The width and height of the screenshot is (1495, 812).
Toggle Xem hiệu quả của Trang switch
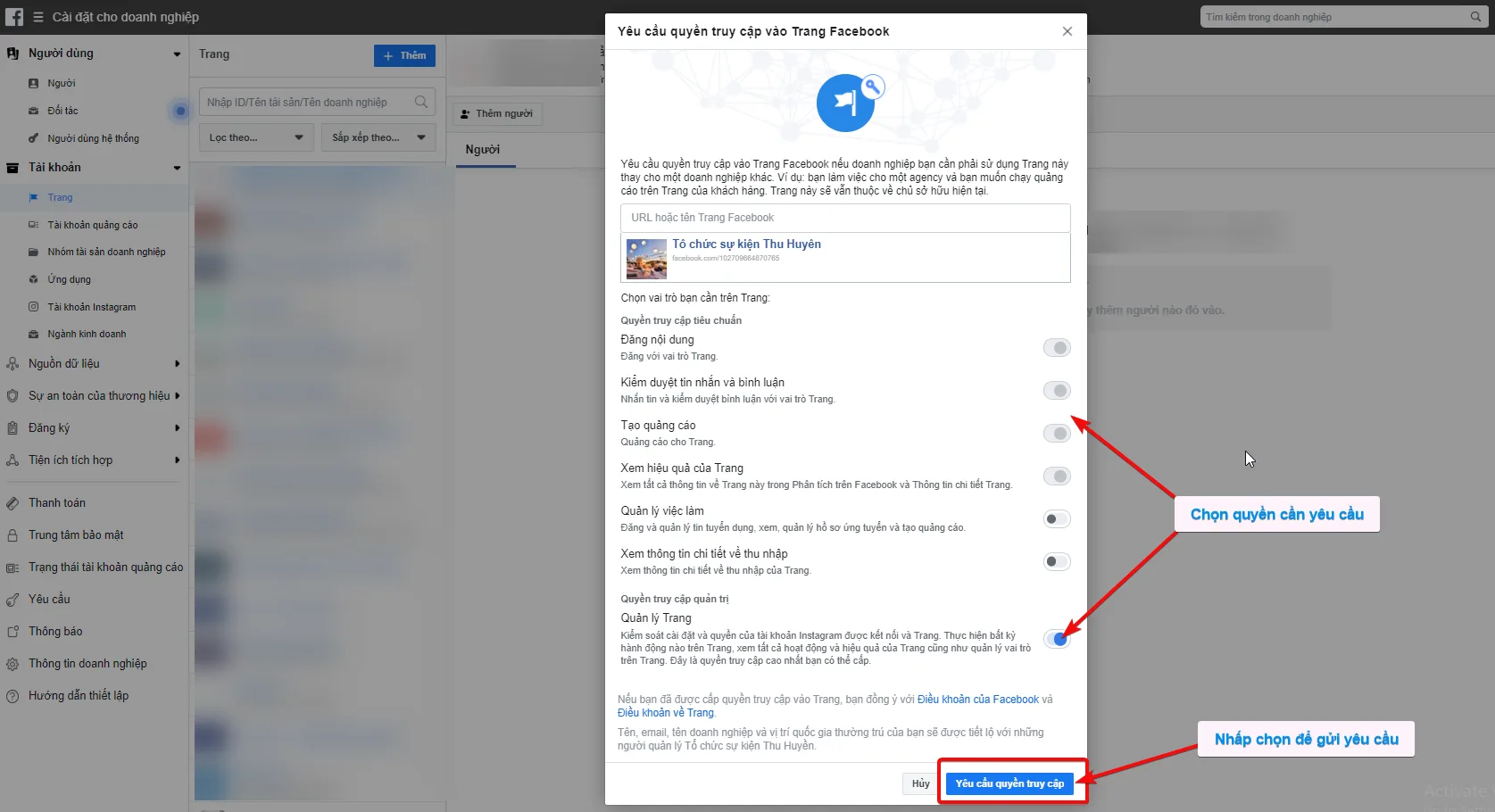coord(1057,476)
